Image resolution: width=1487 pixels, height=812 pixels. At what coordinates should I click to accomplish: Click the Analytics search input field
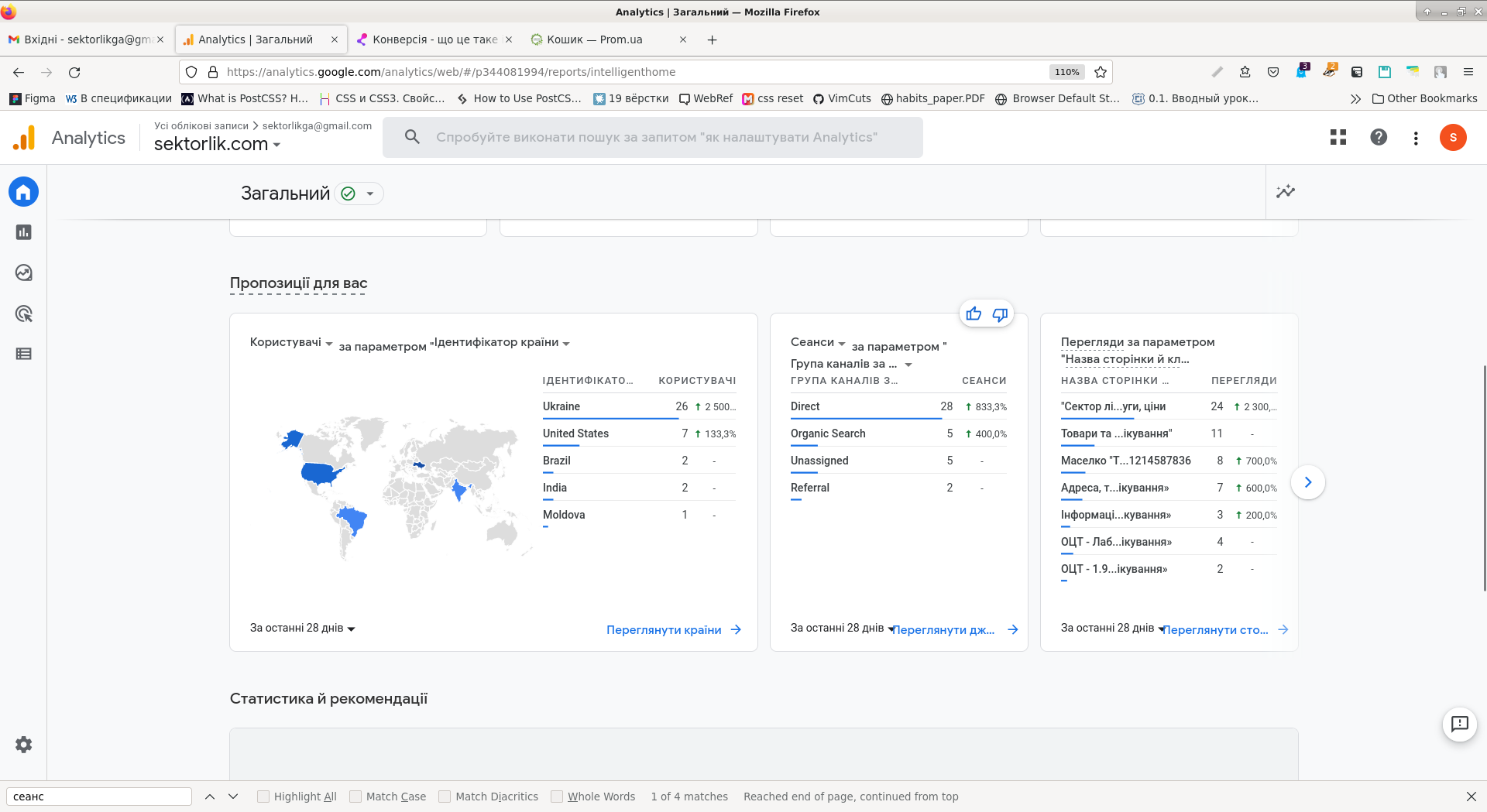point(656,137)
